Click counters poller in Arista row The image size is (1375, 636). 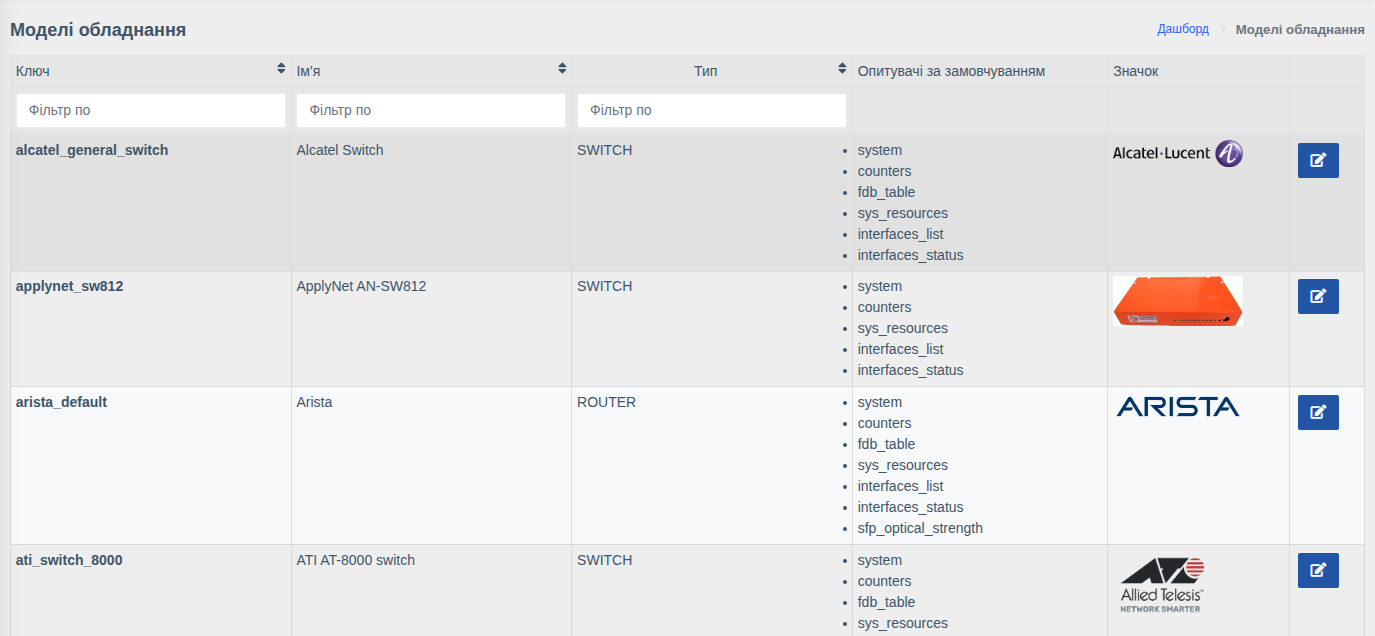[885, 423]
